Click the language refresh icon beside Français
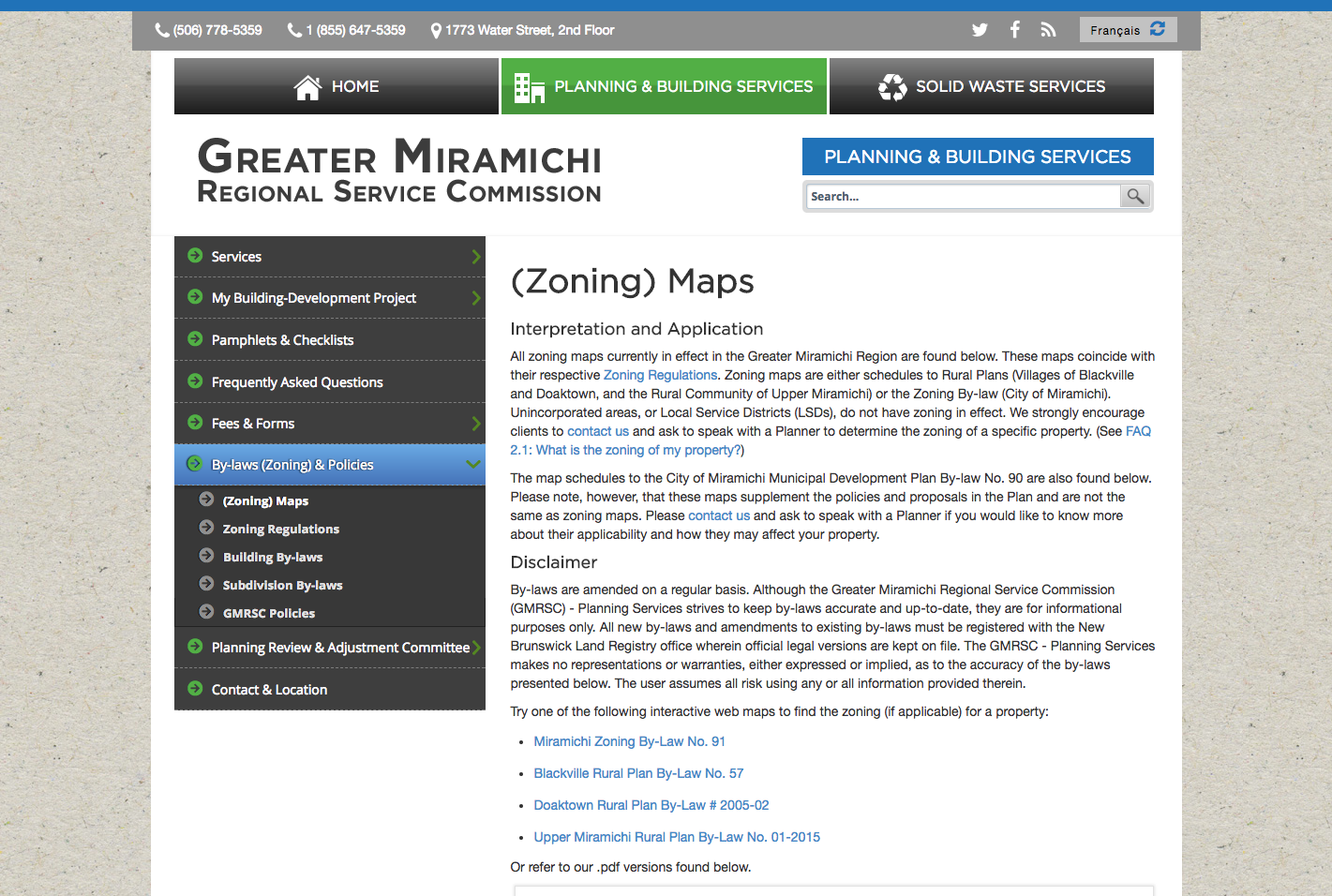The height and width of the screenshot is (896, 1332). [x=1158, y=29]
